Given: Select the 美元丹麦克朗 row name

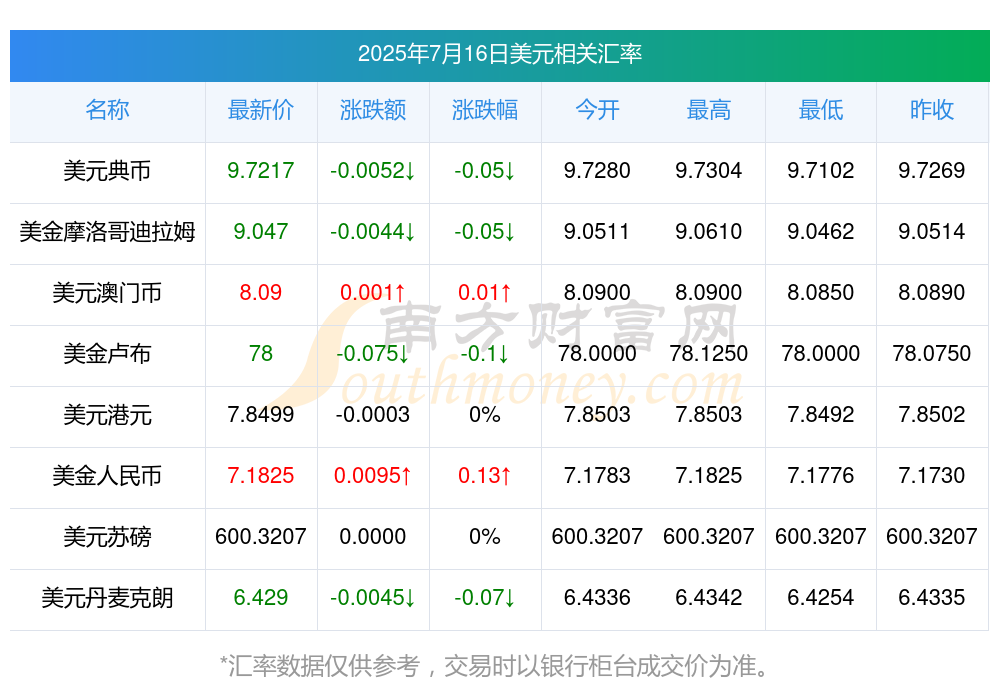Looking at the screenshot, I should click(107, 598).
